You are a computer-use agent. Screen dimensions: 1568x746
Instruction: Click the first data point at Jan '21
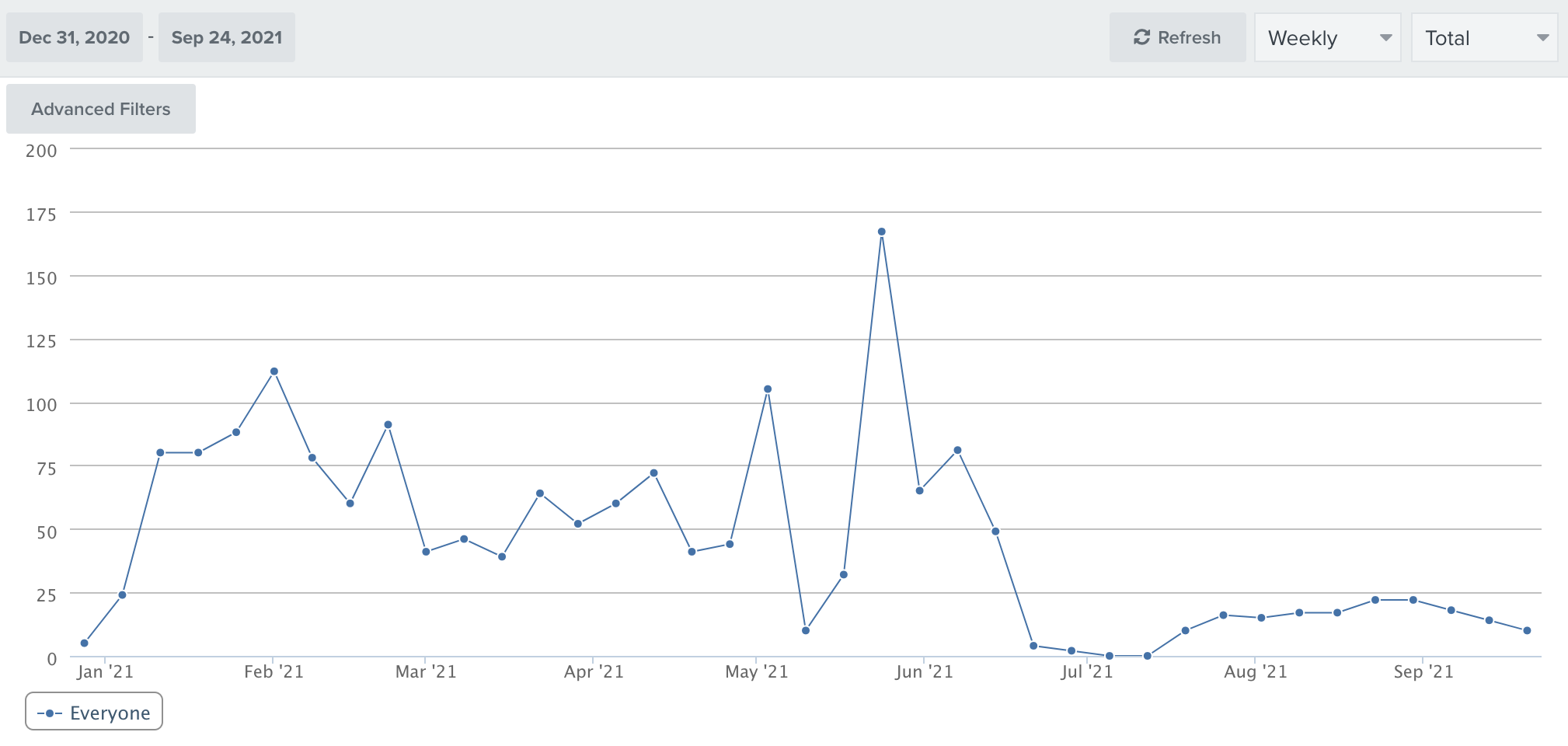click(x=84, y=643)
